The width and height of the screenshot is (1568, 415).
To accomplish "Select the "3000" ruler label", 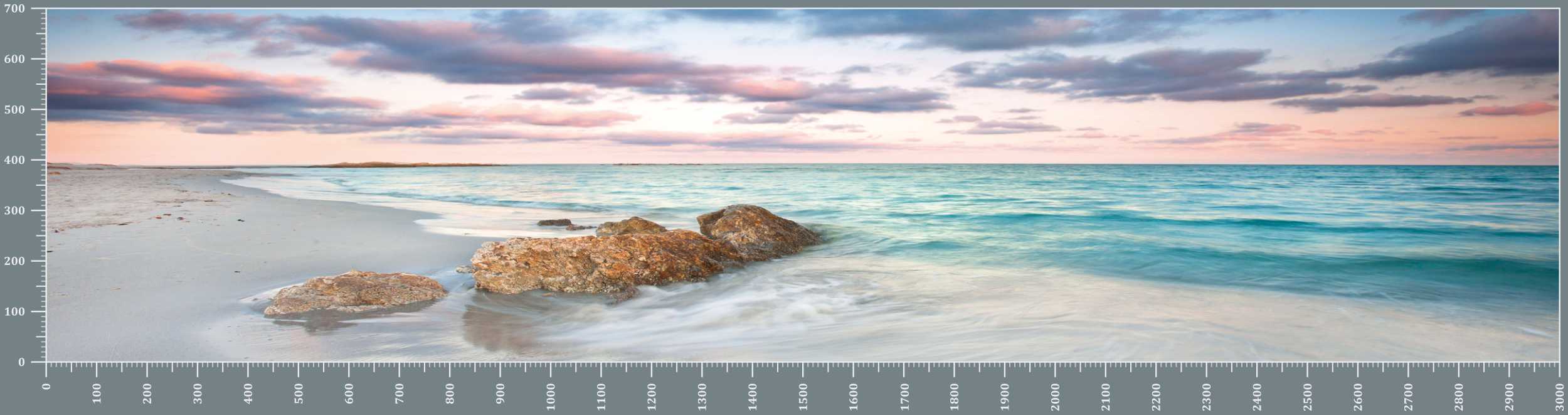I will (1559, 396).
